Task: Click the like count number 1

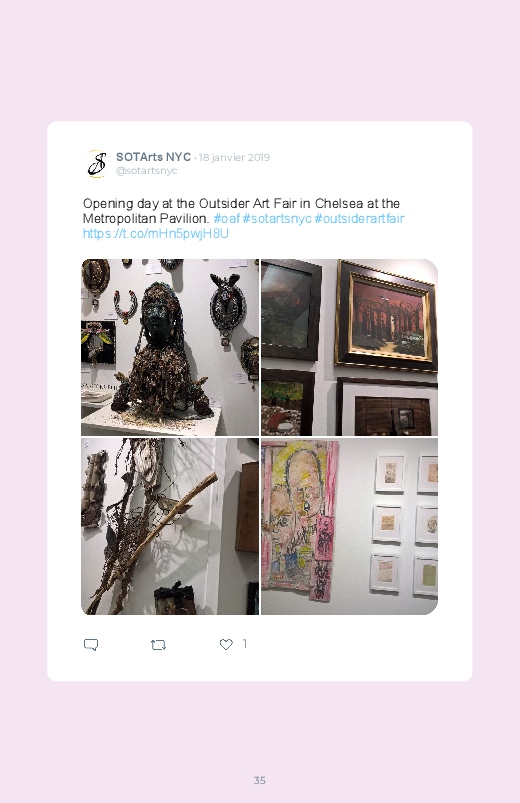Action: point(245,644)
